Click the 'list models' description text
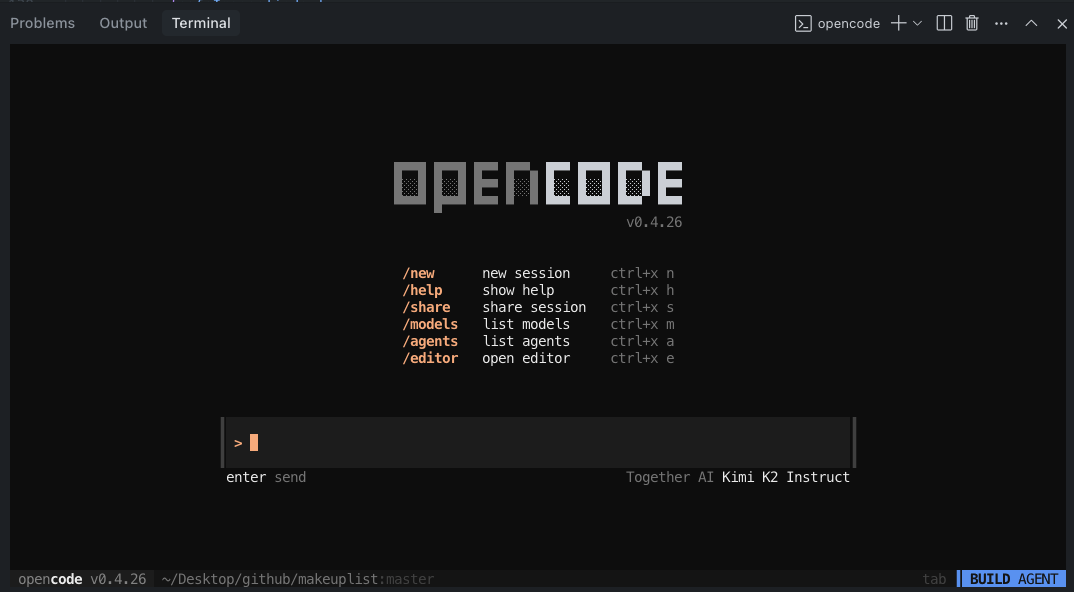The height and width of the screenshot is (592, 1074). pyautogui.click(x=526, y=324)
